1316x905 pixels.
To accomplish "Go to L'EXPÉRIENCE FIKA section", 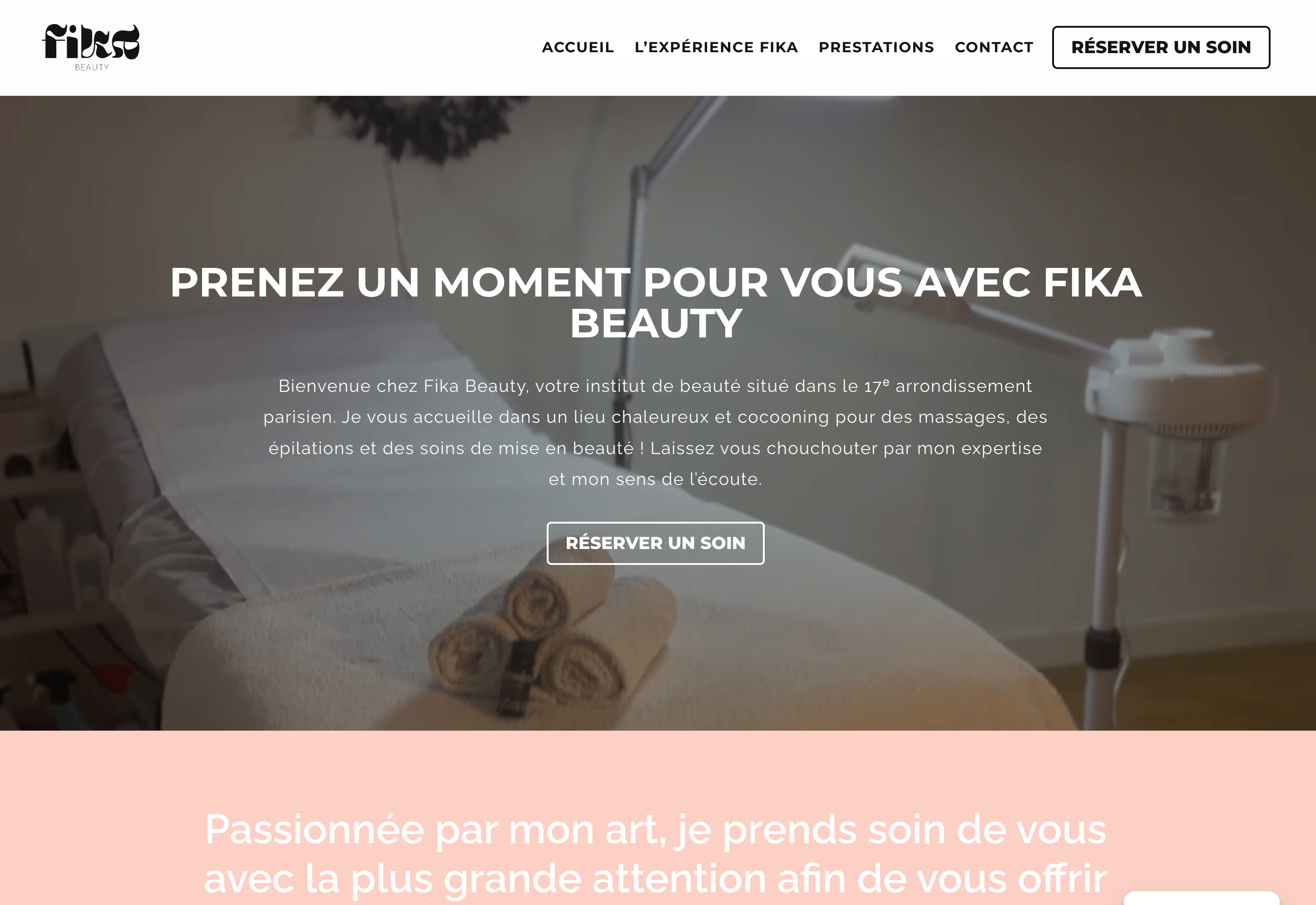I will 716,47.
